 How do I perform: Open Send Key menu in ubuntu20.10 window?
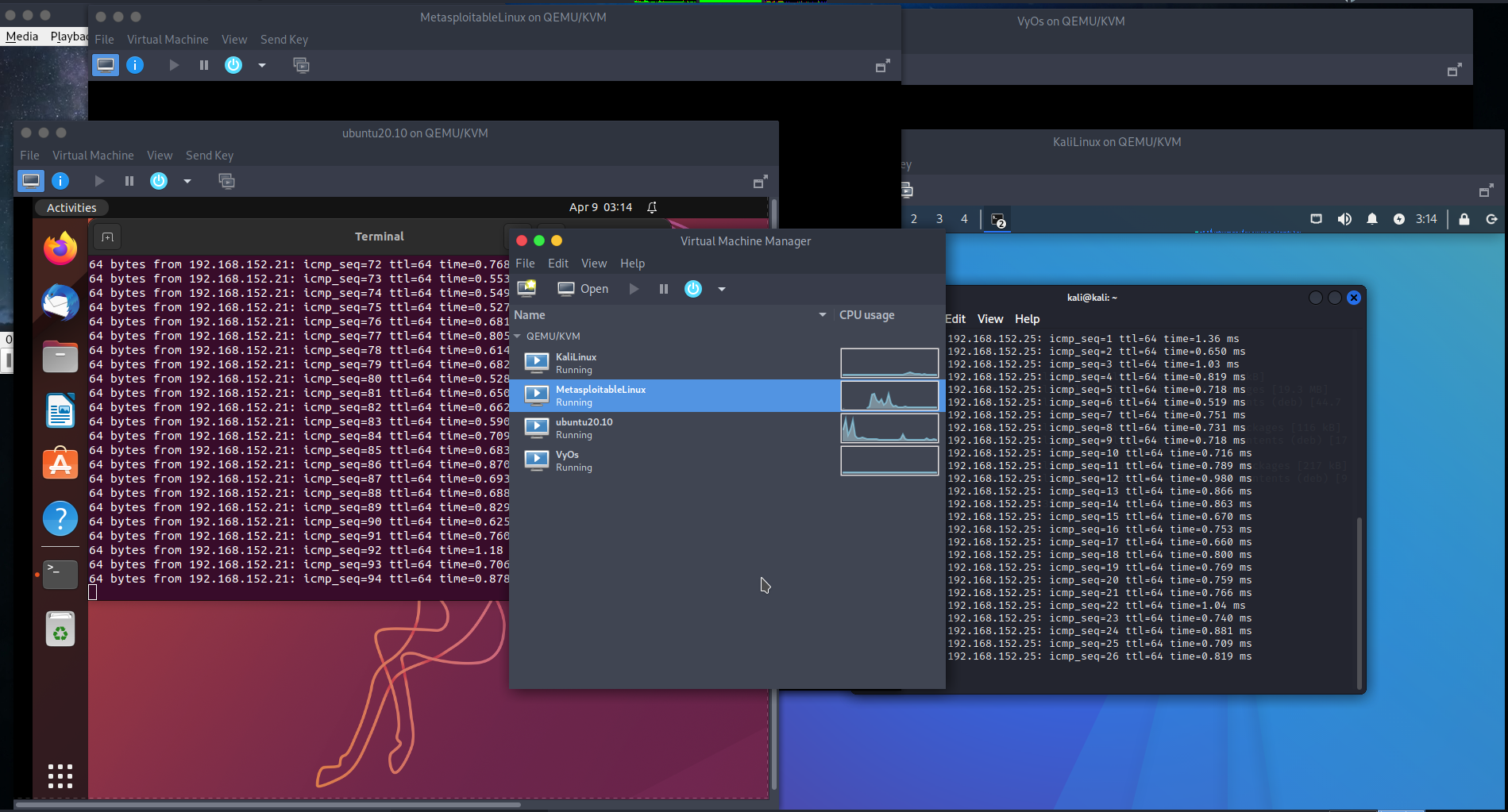tap(210, 156)
